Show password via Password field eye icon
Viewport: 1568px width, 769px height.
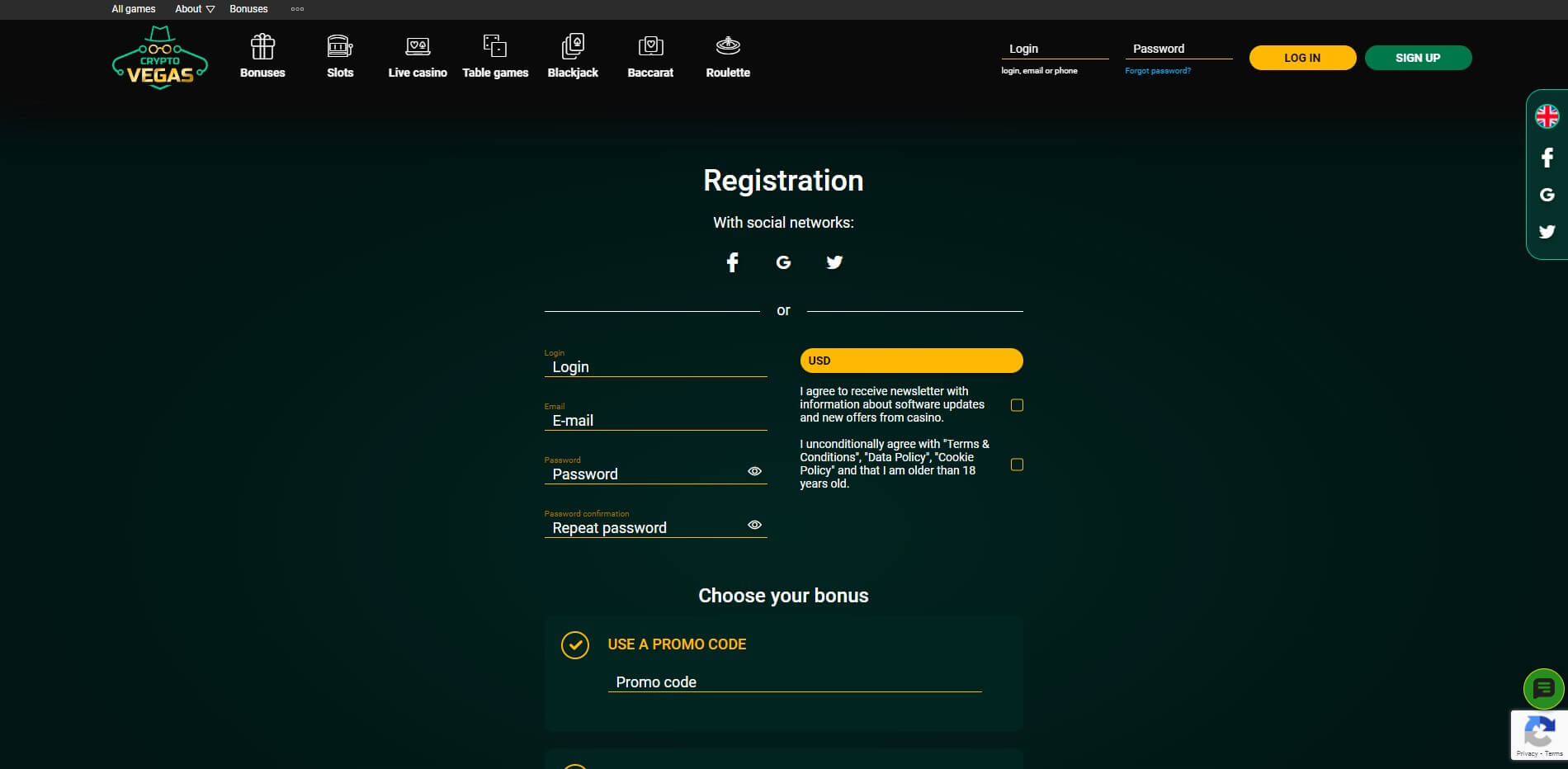pyautogui.click(x=754, y=471)
